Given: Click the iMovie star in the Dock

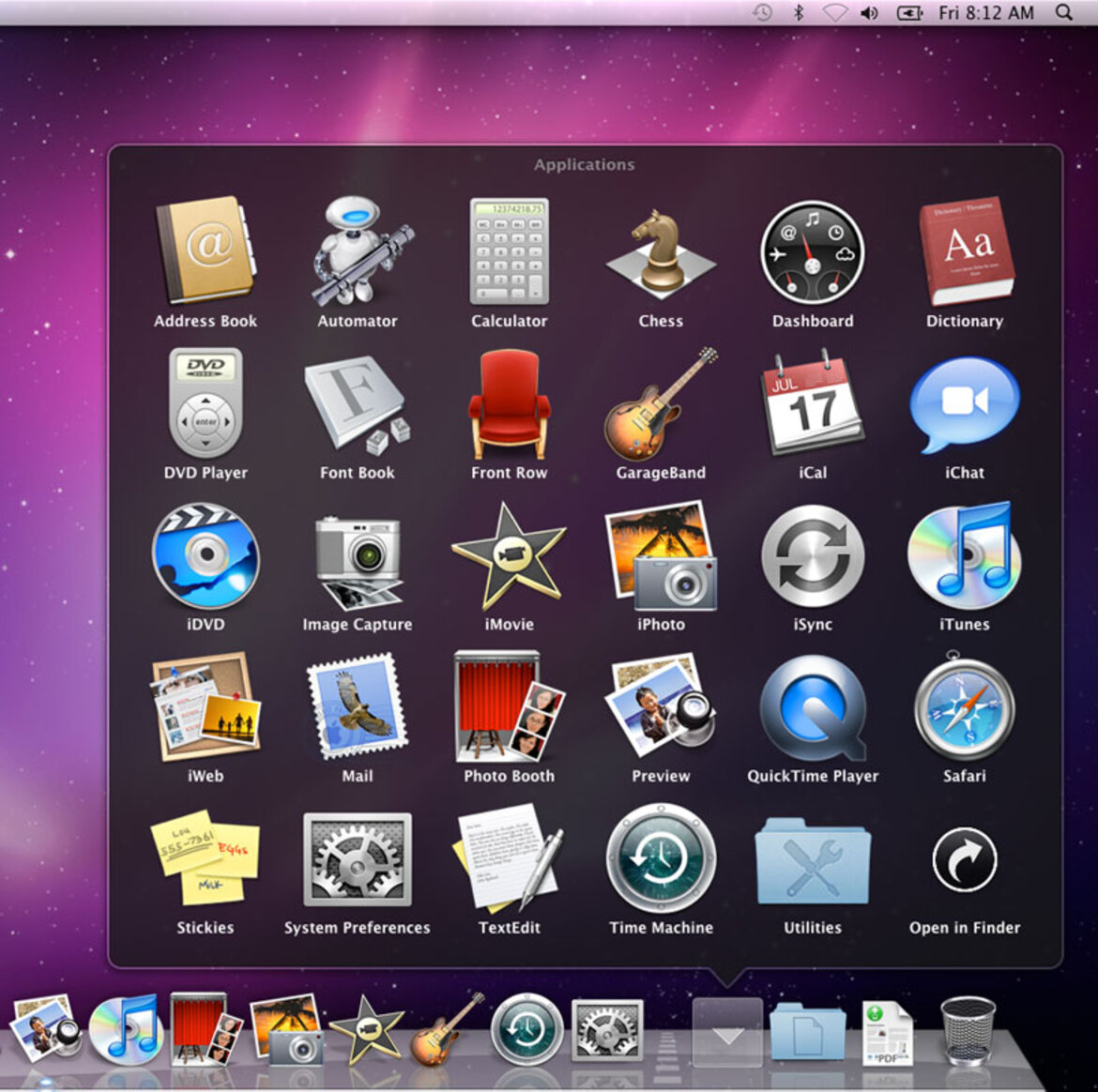Looking at the screenshot, I should point(366,1030).
